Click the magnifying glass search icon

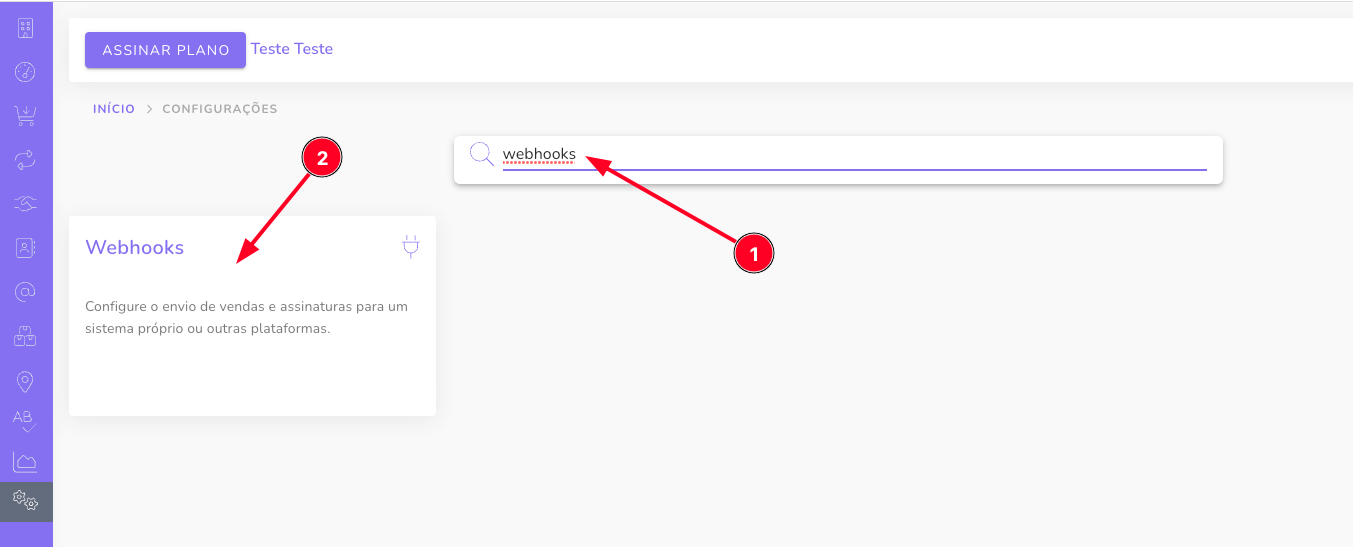[481, 155]
